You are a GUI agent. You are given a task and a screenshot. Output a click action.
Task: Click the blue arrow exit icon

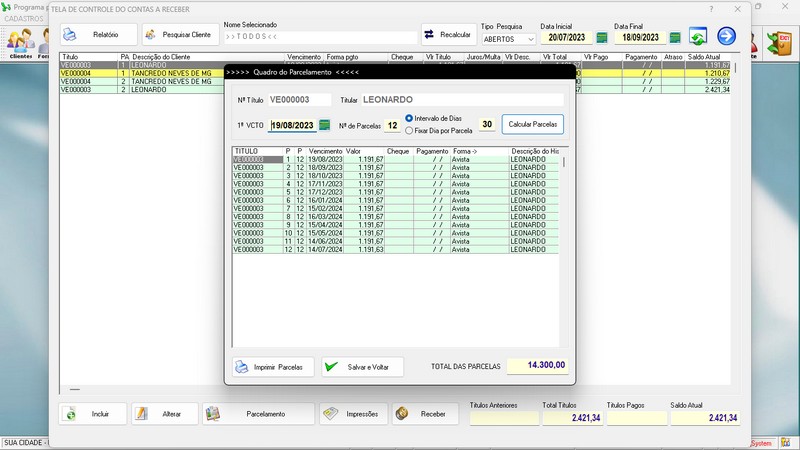point(726,37)
